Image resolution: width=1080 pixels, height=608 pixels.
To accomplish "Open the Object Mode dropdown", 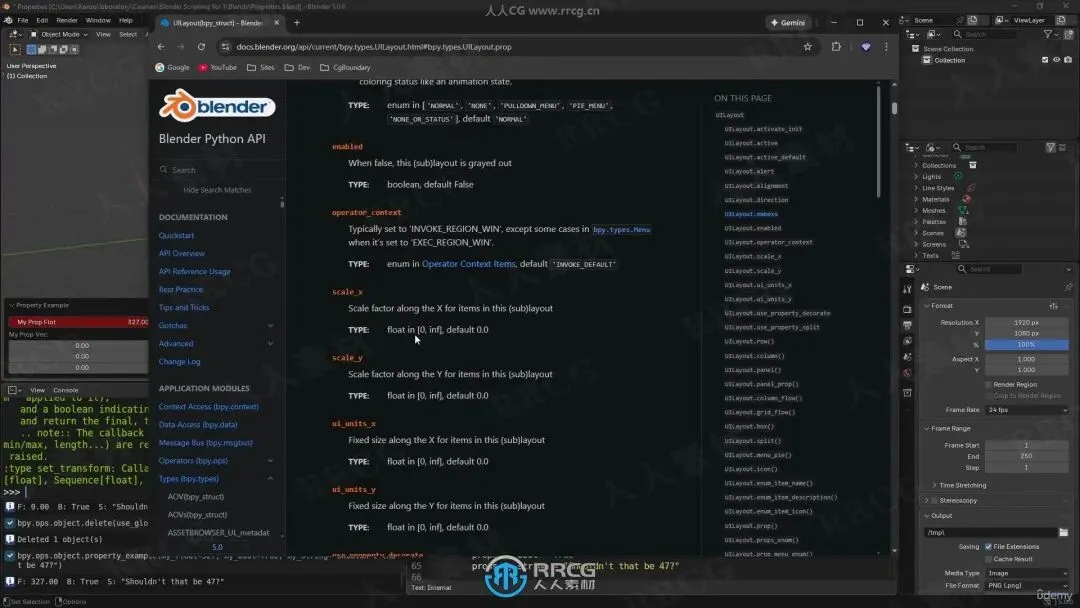I will tap(59, 34).
